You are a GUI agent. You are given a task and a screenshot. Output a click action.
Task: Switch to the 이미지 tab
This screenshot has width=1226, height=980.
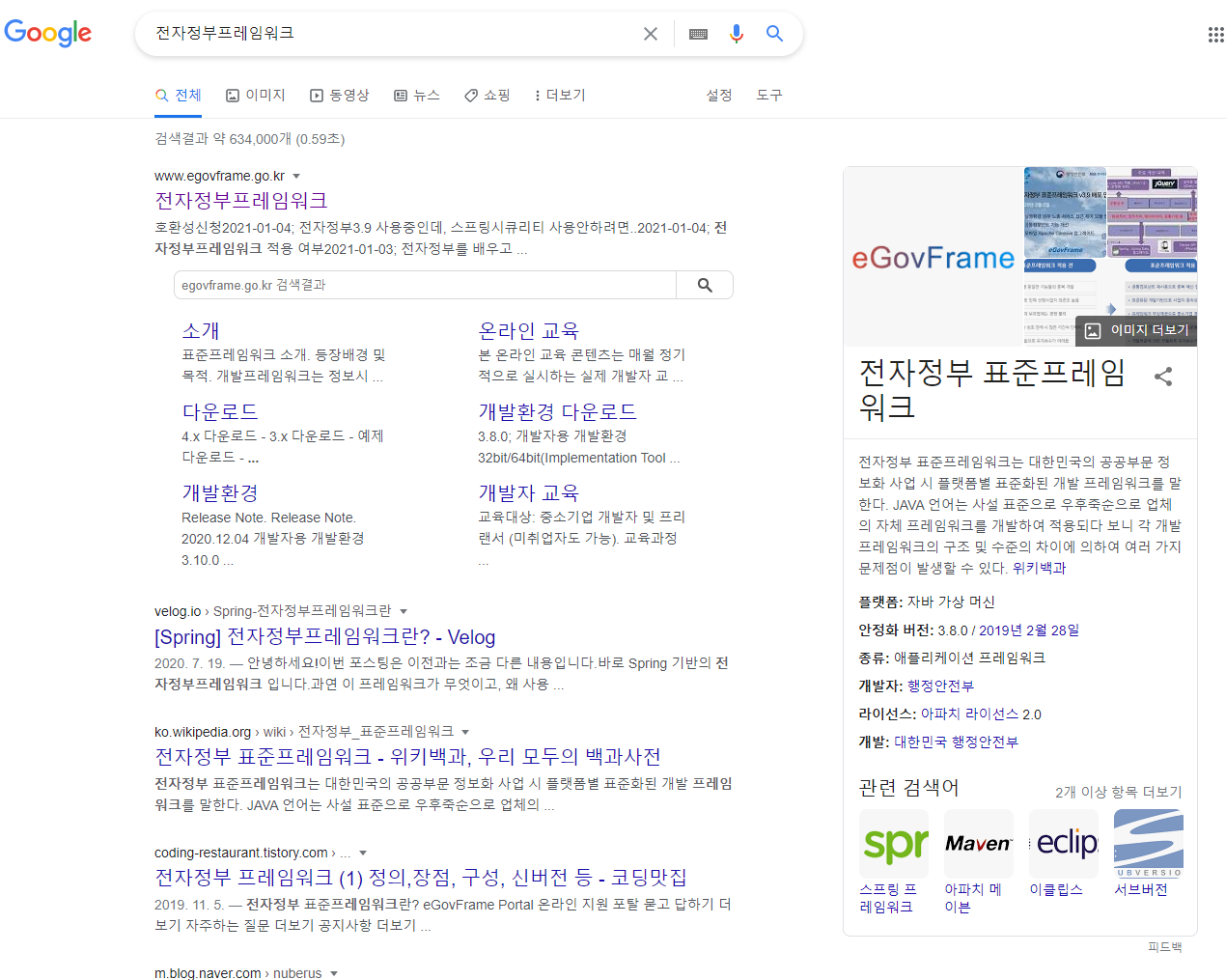pos(256,95)
